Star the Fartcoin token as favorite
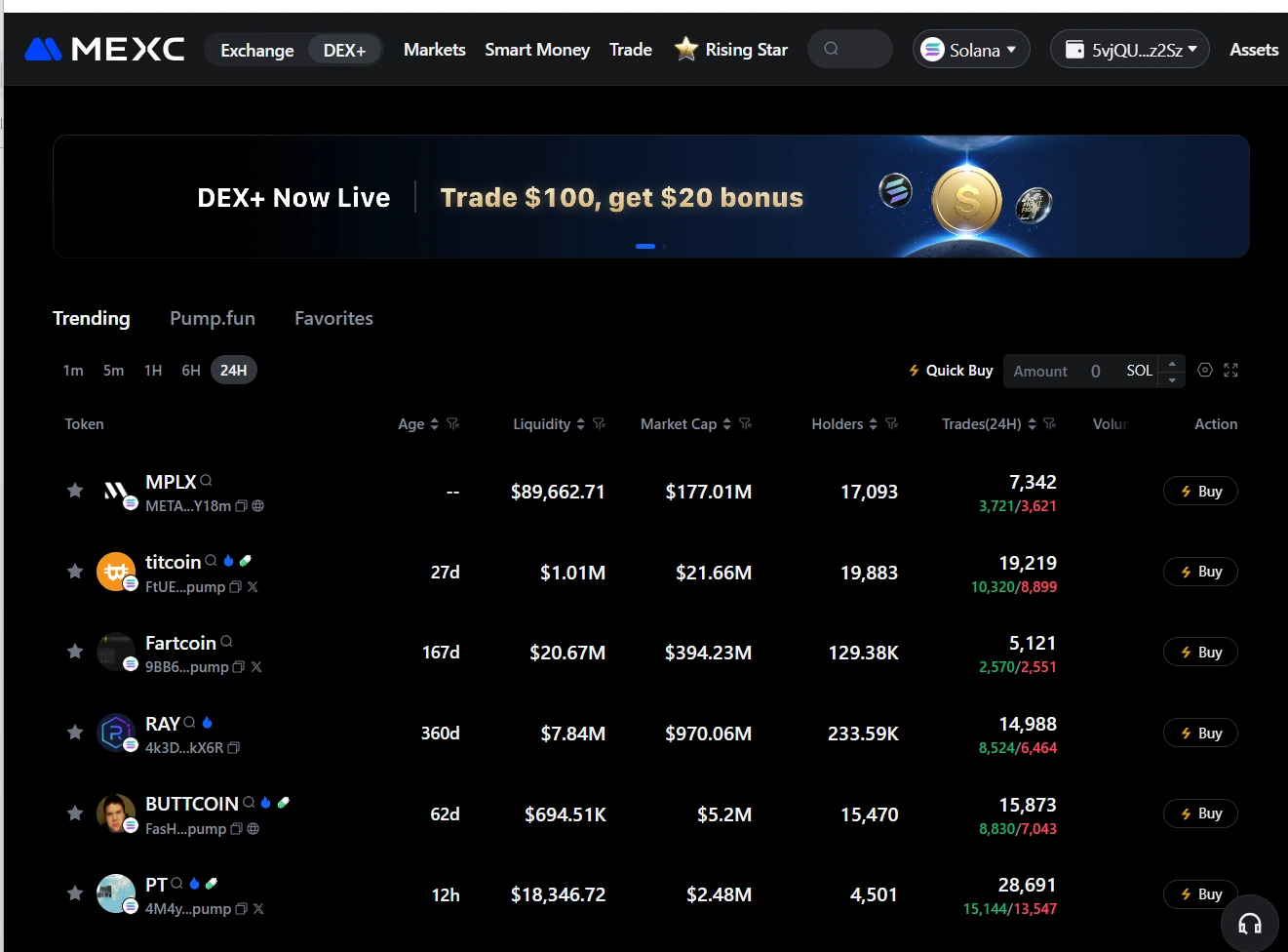1288x952 pixels. (x=75, y=652)
